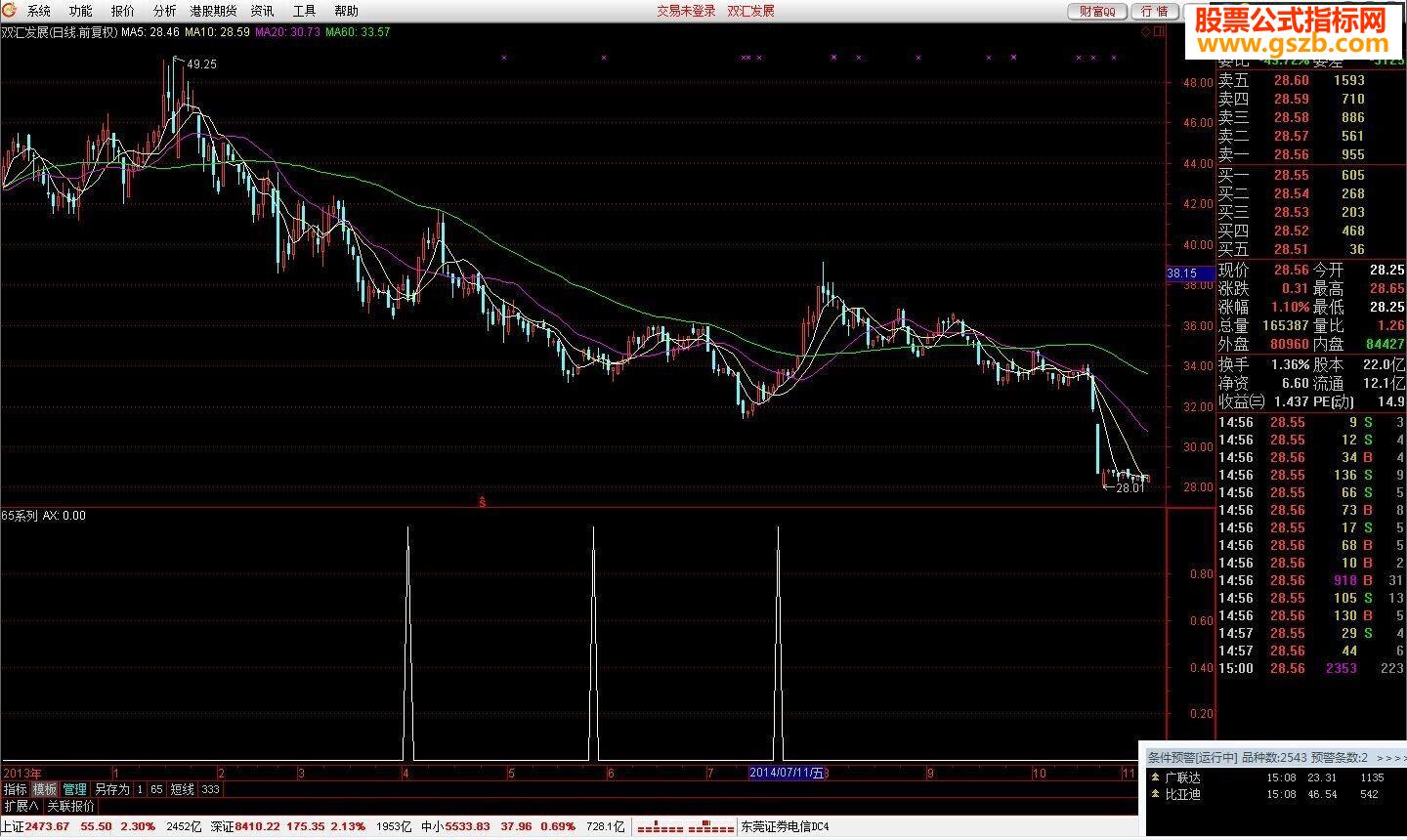1407x840 pixels.
Task: Click the 卖一 price 28.56 row
Action: click(1311, 154)
